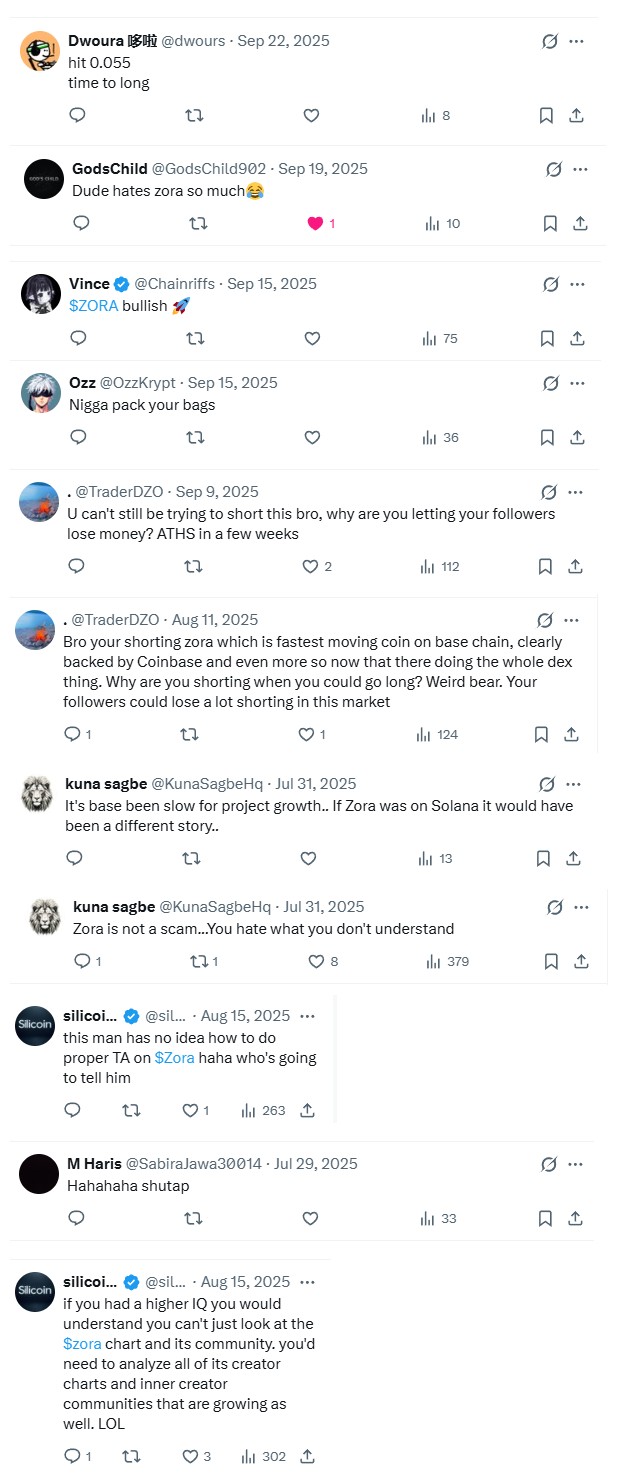The width and height of the screenshot is (620, 1479).
Task: Reply to kuna sagbe's "not a scam" tweet
Action: pyautogui.click(x=82, y=962)
